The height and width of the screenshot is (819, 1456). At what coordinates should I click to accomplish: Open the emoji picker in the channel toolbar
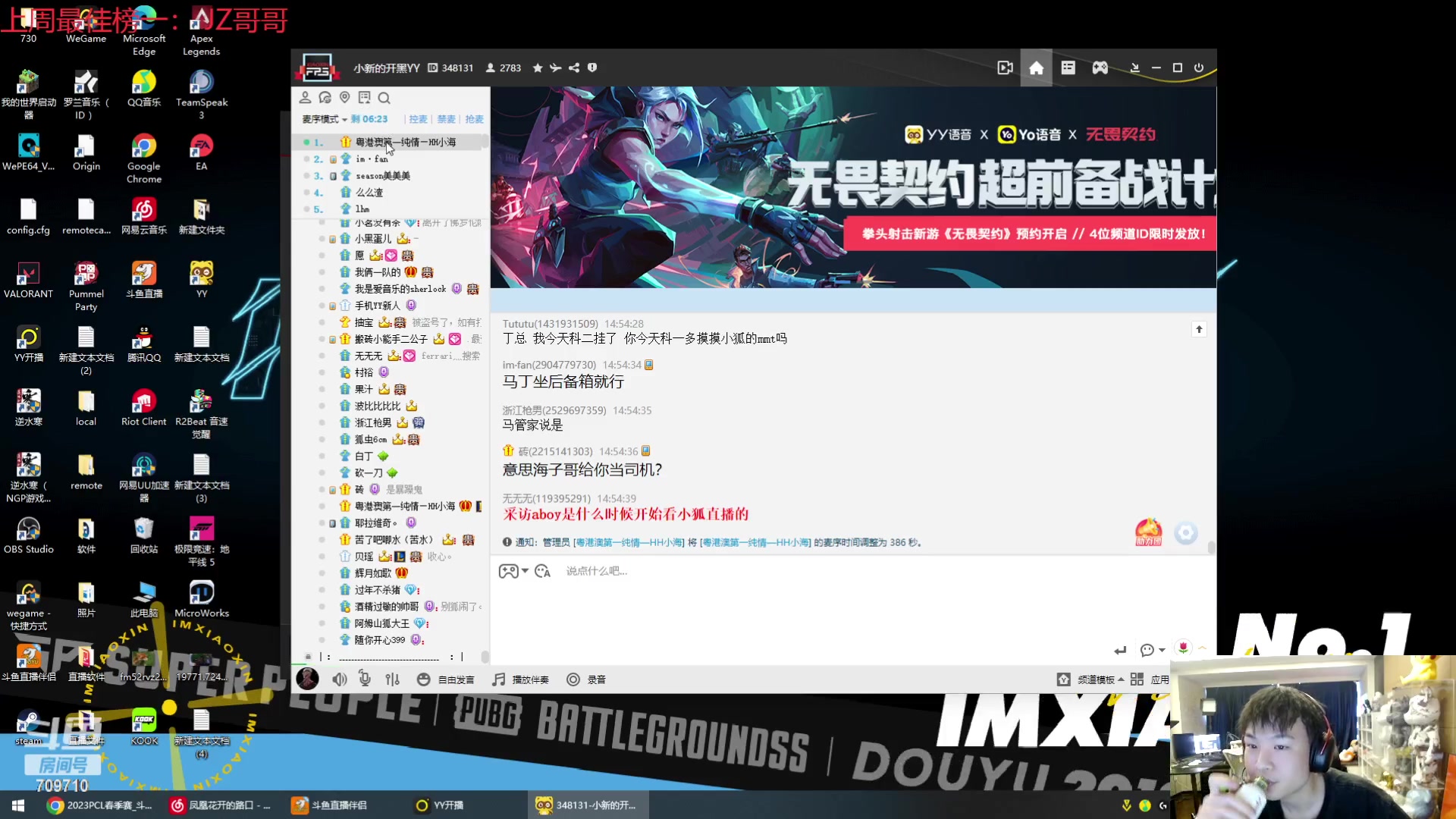[424, 679]
